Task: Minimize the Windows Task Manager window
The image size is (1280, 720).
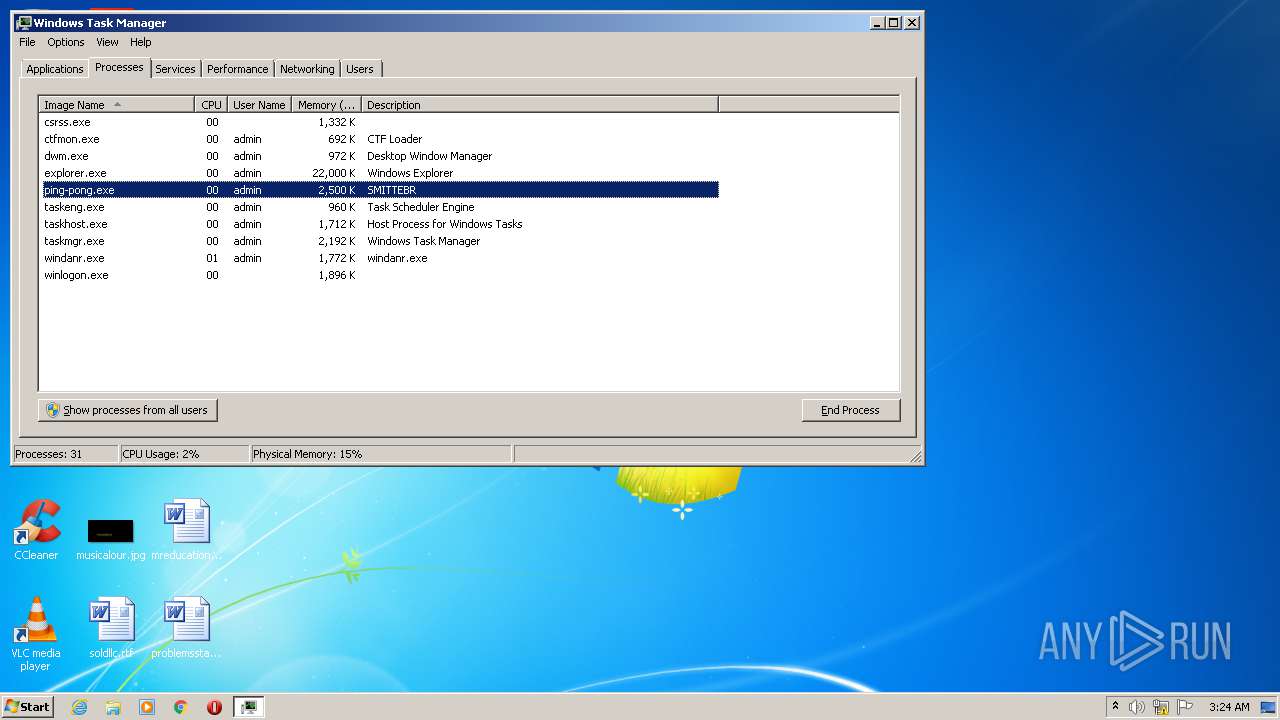Action: tap(877, 22)
